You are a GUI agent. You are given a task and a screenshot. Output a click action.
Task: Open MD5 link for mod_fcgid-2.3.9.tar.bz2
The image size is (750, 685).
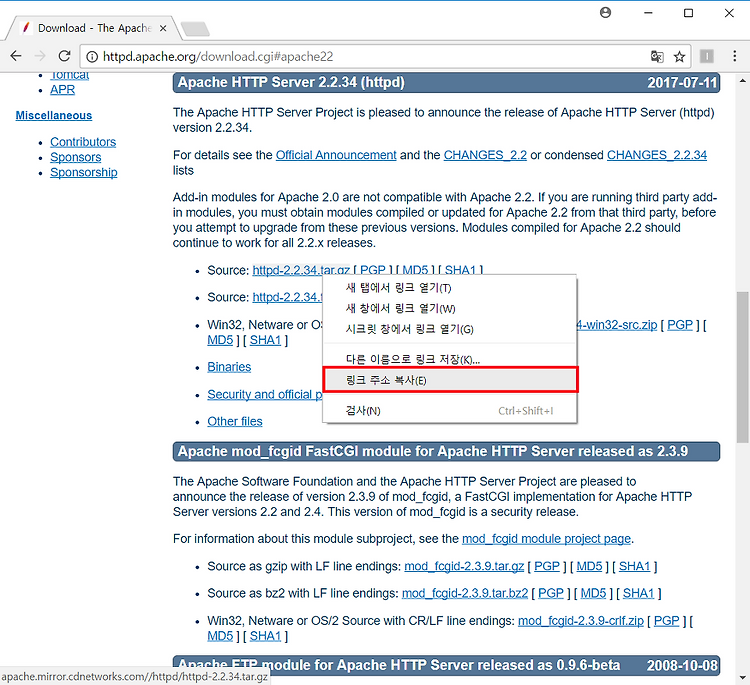(594, 593)
